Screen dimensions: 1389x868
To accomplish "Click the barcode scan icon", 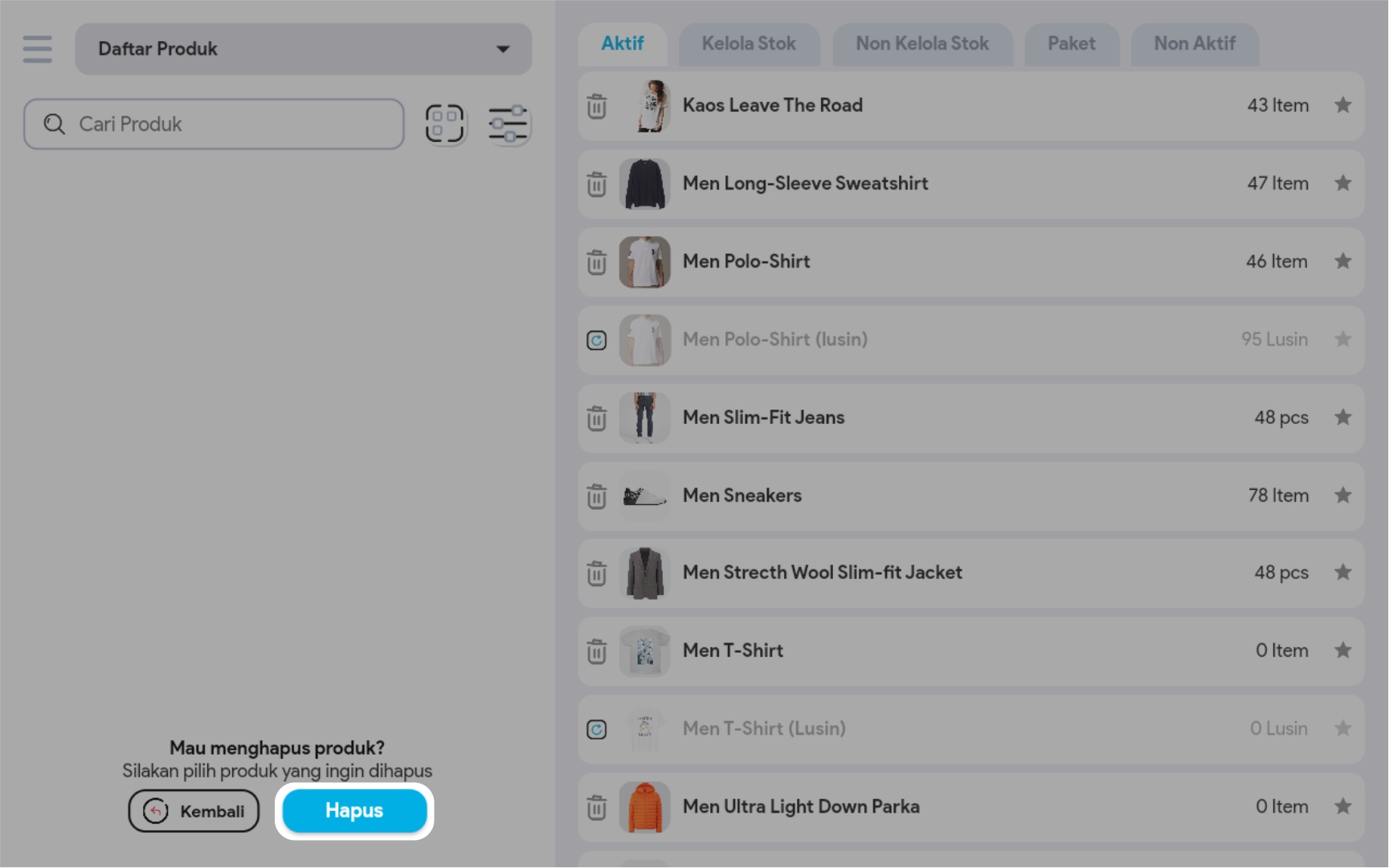I will (x=445, y=124).
